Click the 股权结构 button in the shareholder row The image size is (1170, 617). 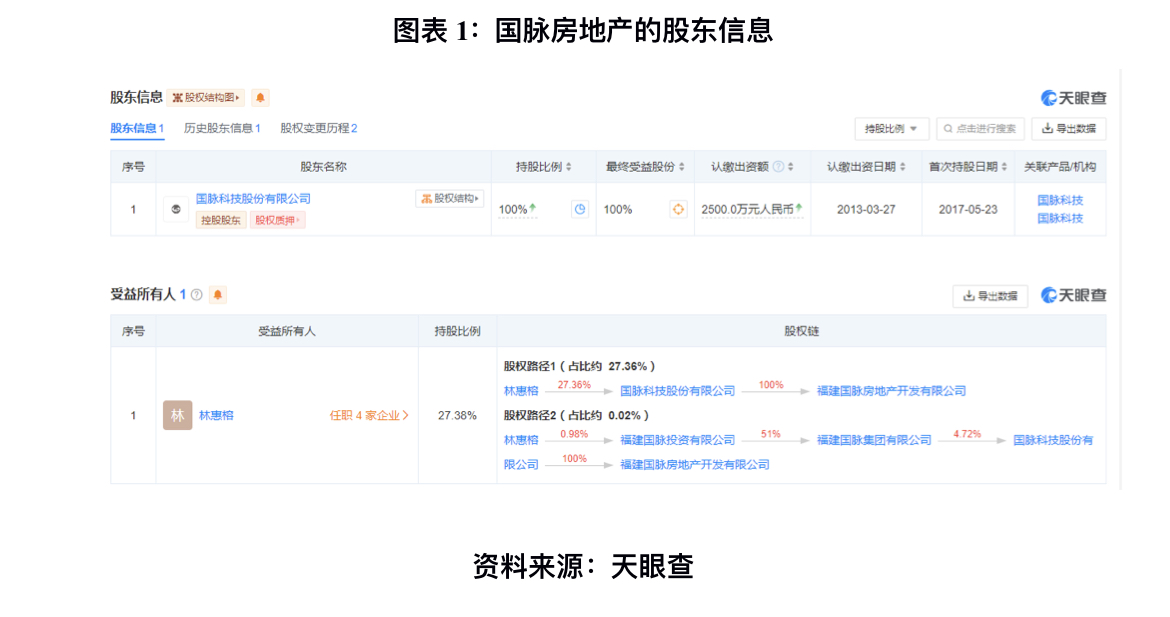[449, 198]
